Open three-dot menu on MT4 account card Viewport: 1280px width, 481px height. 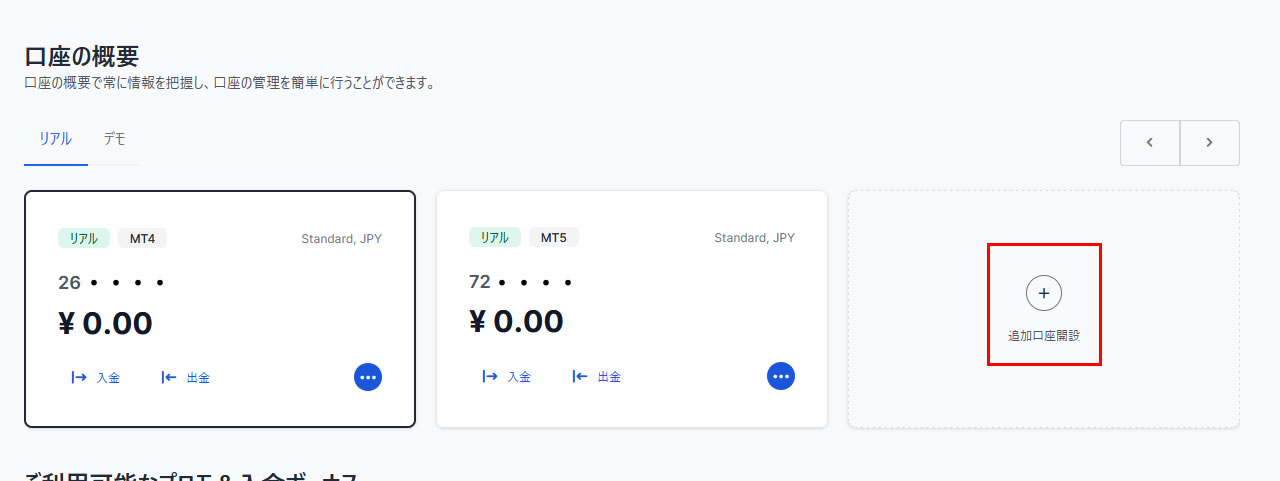368,377
